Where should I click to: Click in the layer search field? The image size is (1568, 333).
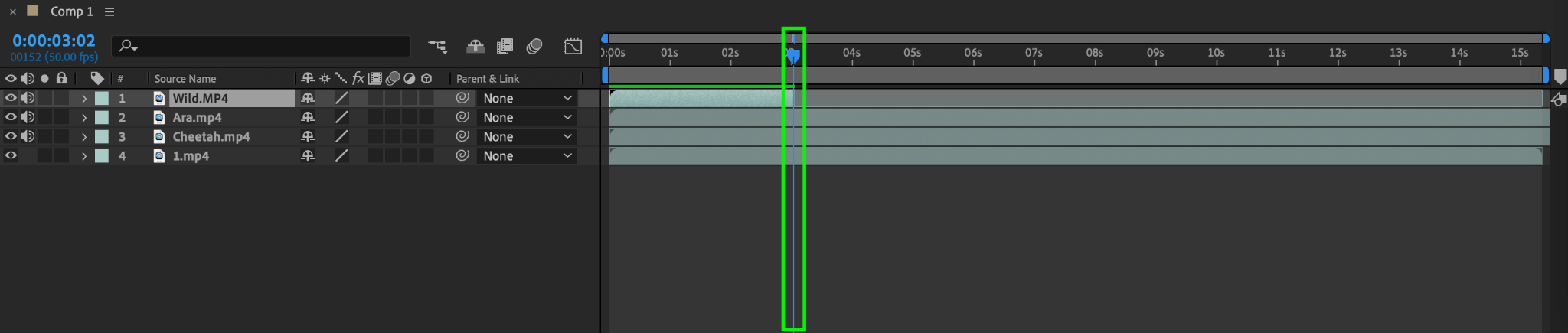(260, 46)
